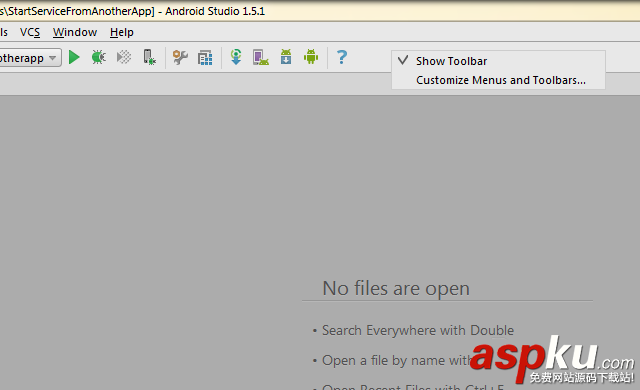This screenshot has height=390, width=640.
Task: Open Project Structure icon
Action: [205, 58]
